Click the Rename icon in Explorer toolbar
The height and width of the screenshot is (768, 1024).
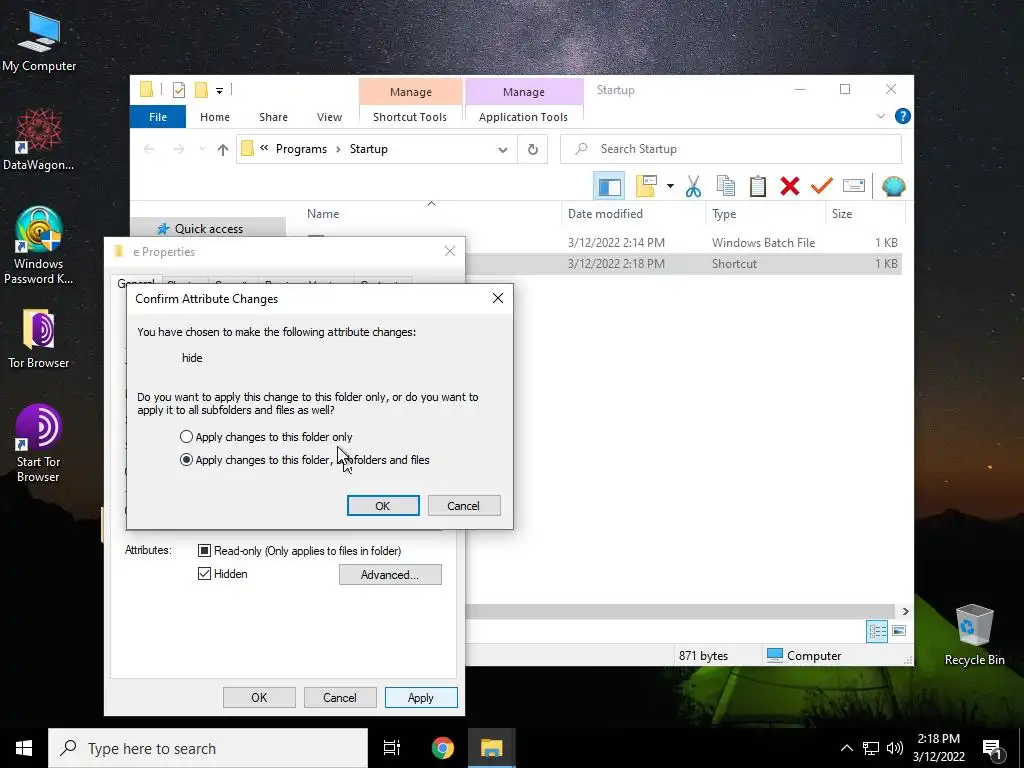click(x=854, y=187)
